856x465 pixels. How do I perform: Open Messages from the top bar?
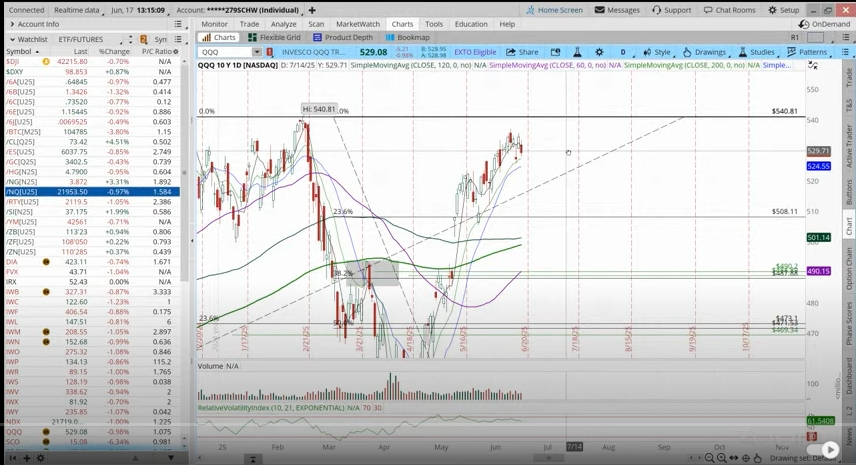click(617, 10)
